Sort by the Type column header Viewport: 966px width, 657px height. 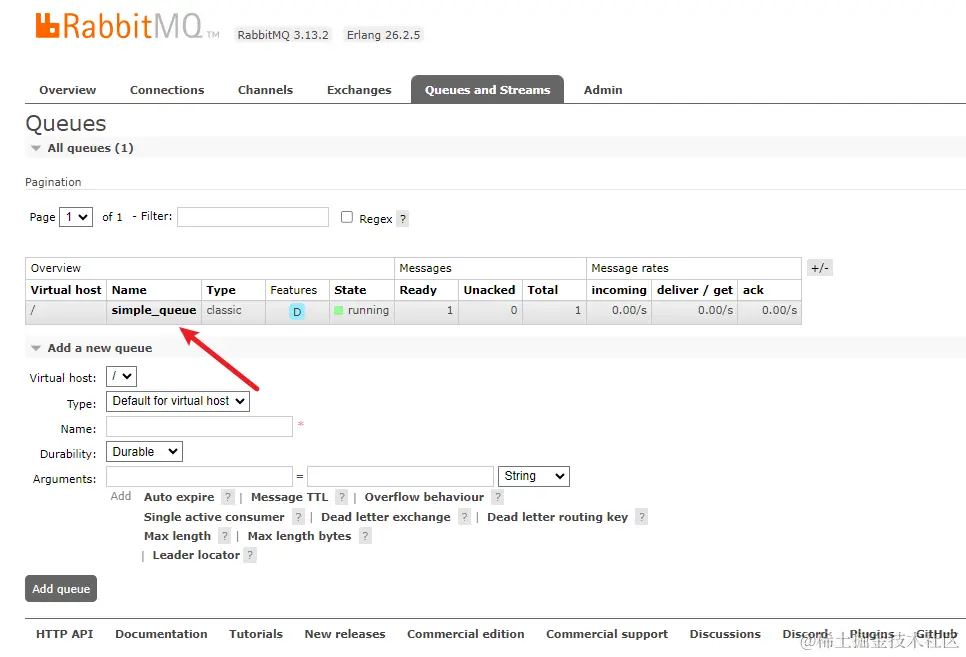221,290
